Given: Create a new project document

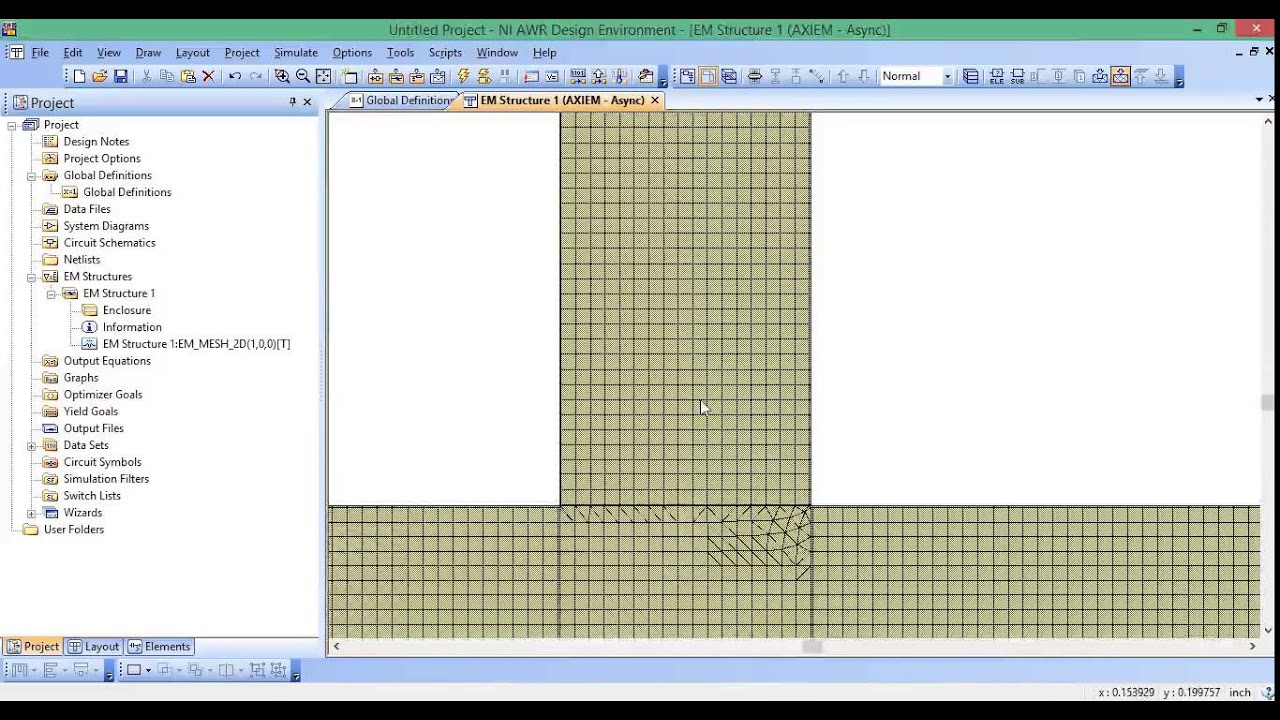Looking at the screenshot, I should coord(79,76).
